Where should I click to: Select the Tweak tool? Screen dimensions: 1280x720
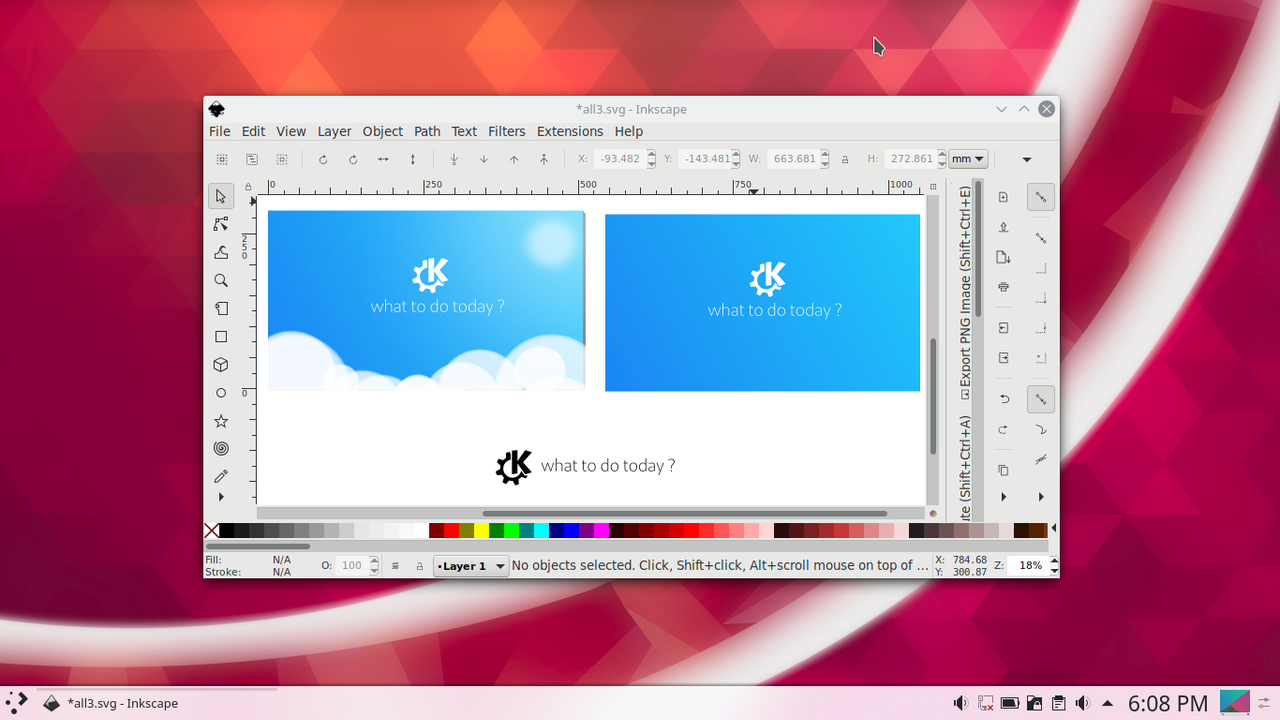(x=221, y=252)
